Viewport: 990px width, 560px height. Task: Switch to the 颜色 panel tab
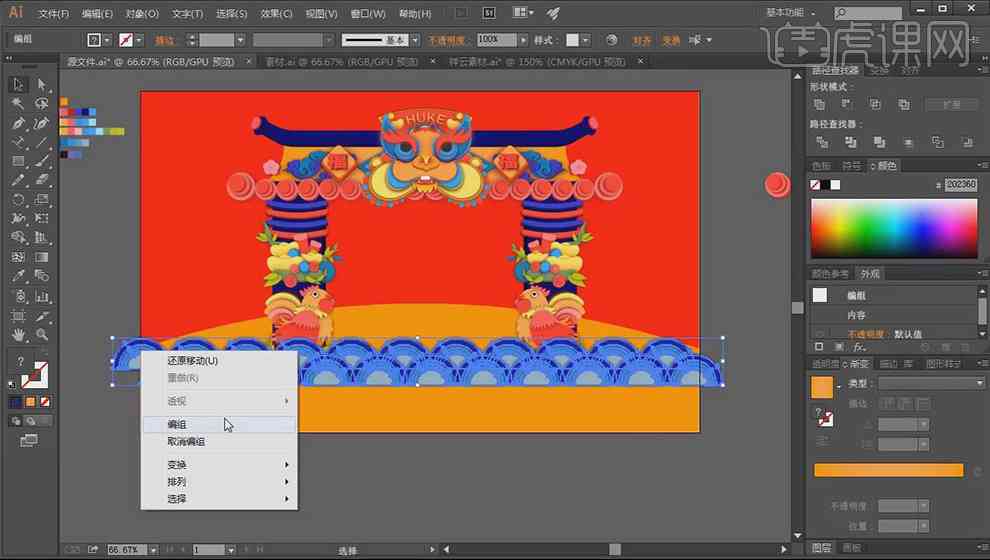(883, 166)
